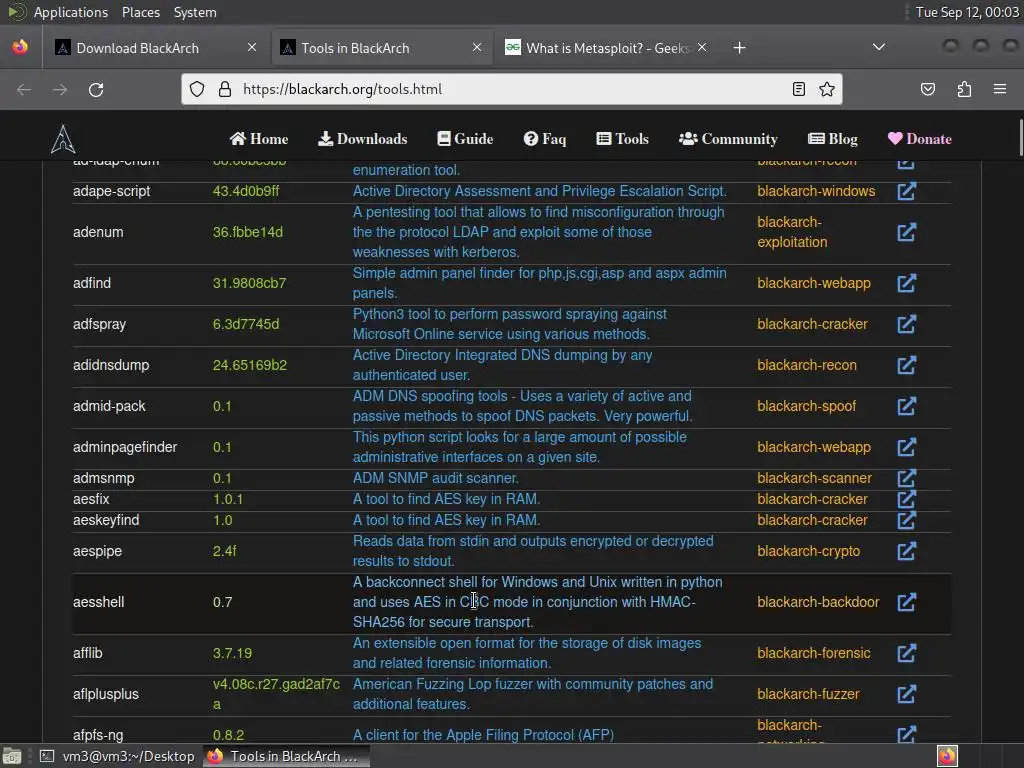Expand the list all tabs dropdown

[879, 47]
